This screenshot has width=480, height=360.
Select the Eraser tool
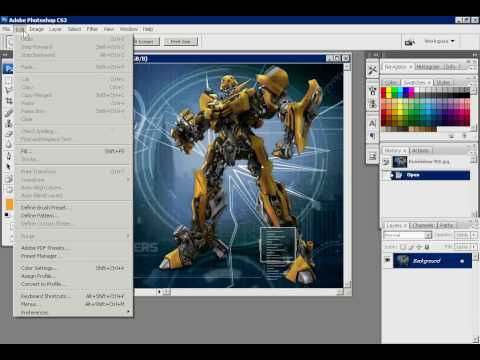pyautogui.click(x=9, y=134)
